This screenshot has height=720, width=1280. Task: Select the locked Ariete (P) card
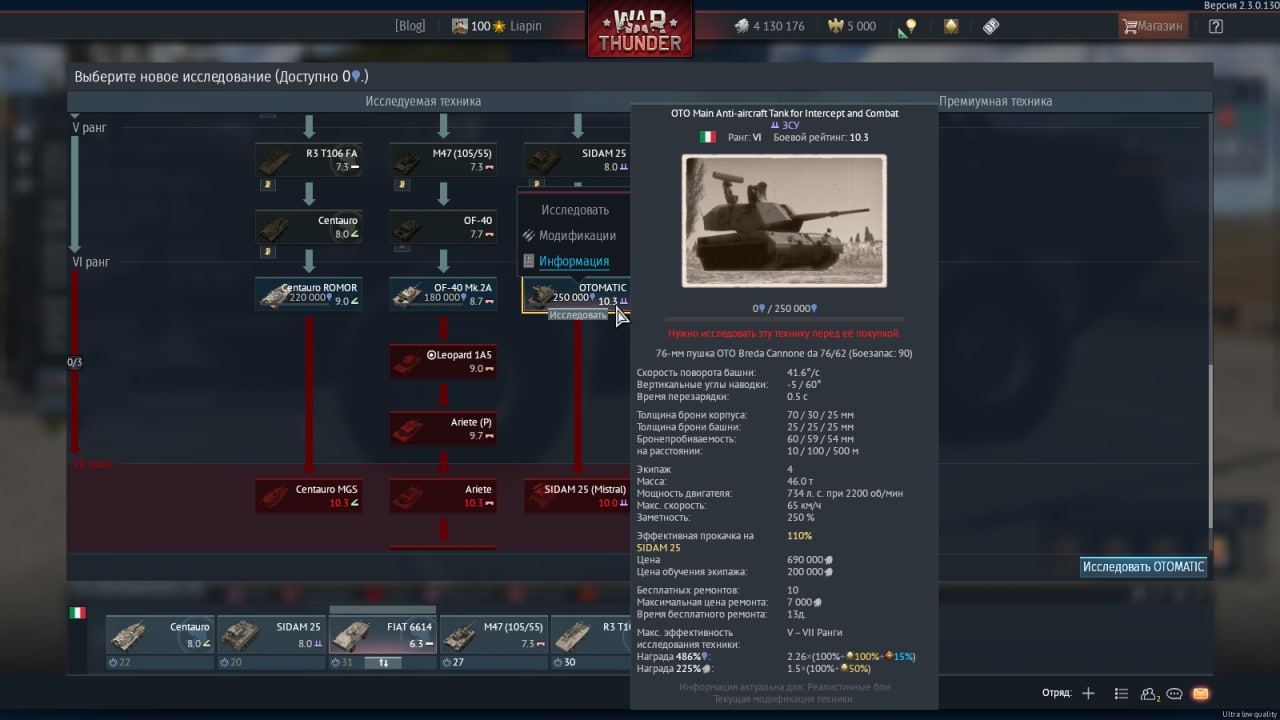point(443,429)
